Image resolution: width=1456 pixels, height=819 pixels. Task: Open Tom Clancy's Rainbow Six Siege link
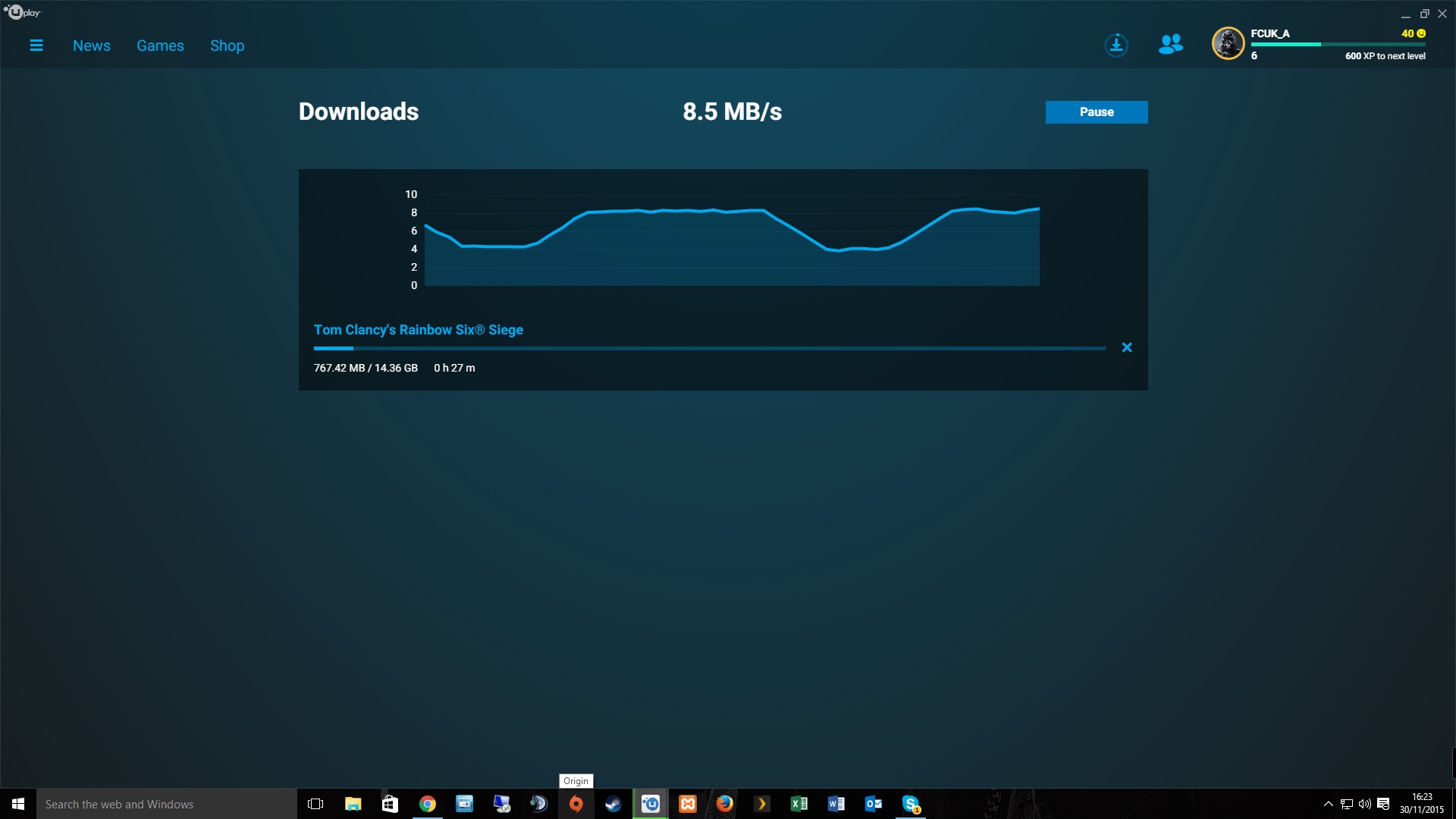click(x=418, y=330)
